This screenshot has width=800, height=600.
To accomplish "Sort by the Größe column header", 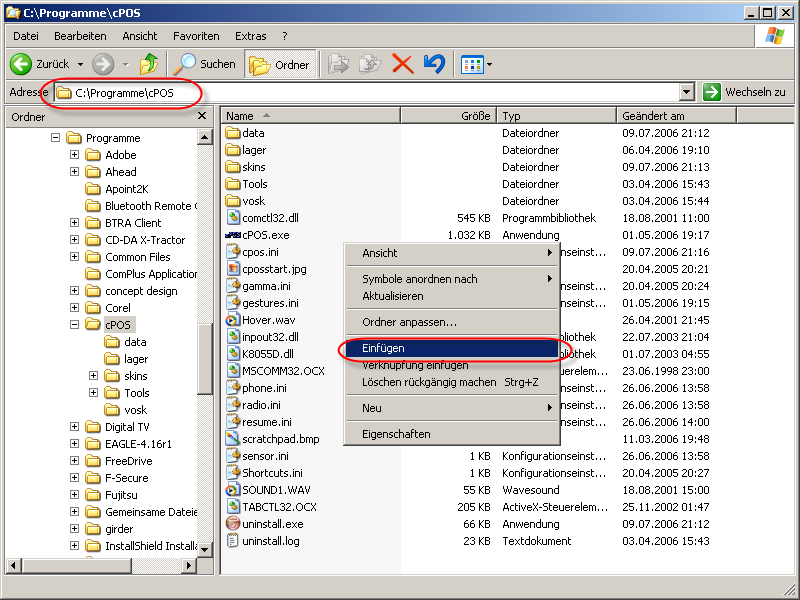I will tap(448, 116).
